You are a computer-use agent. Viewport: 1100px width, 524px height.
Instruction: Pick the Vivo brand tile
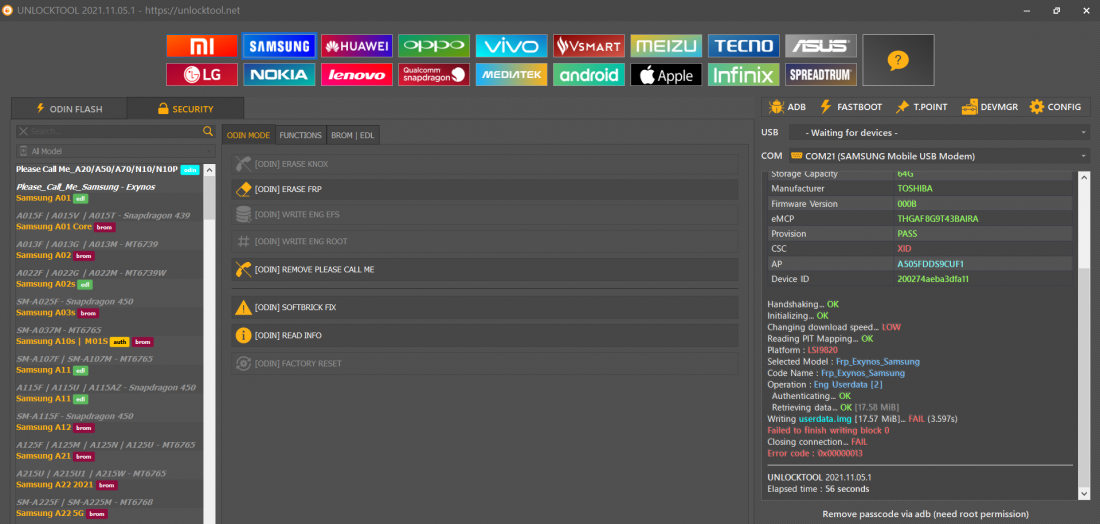[x=511, y=46]
